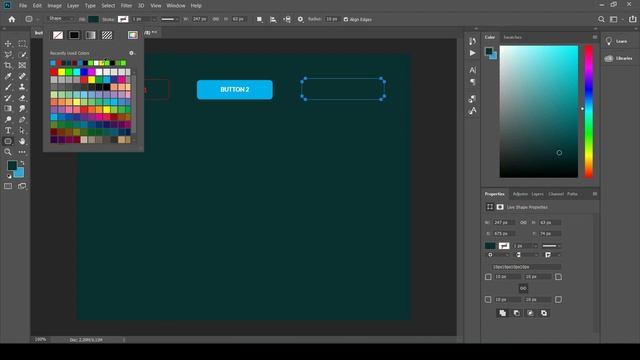Toggle link between shape width and height in options bar

[216, 19]
